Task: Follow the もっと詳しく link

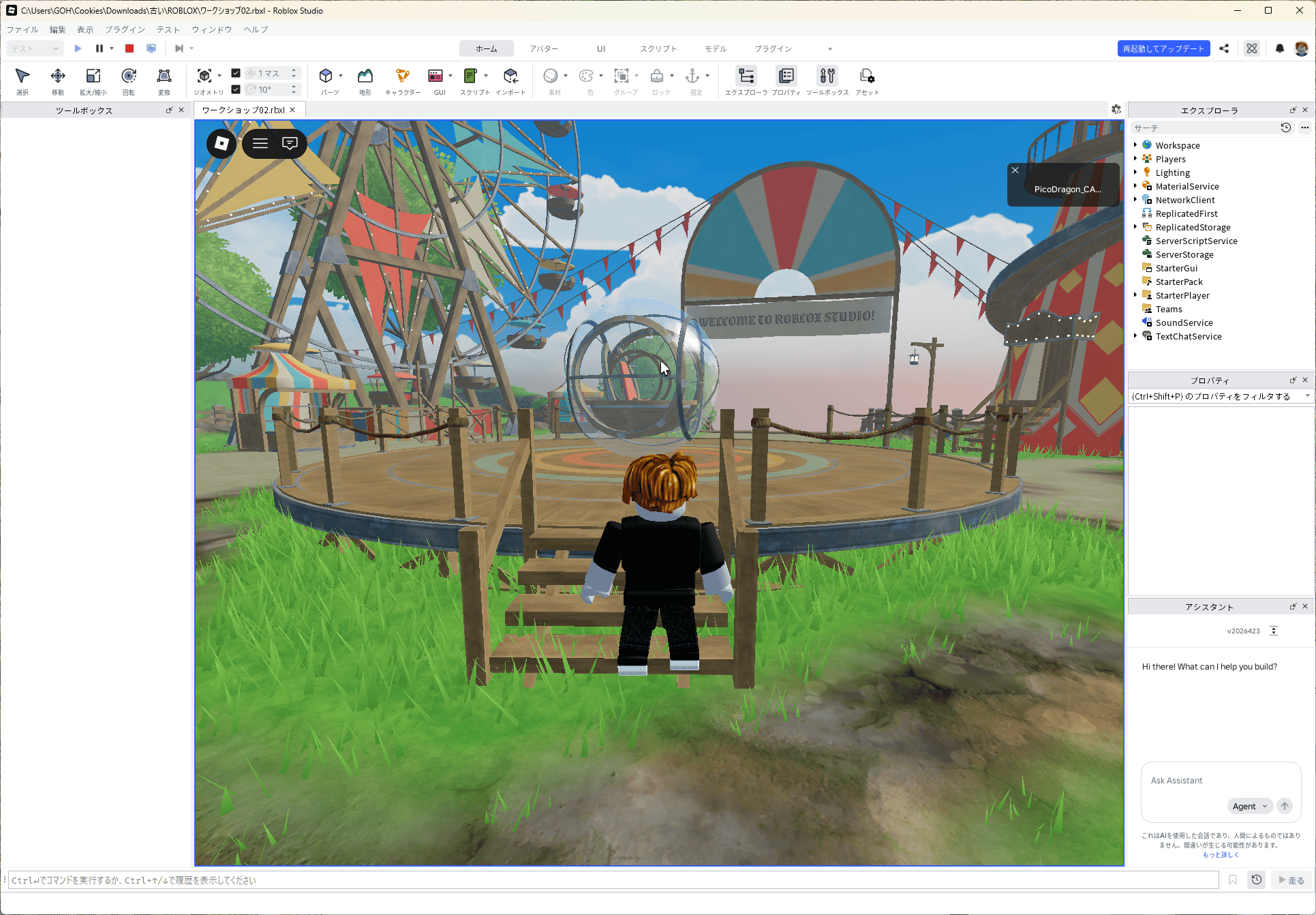Action: [1221, 854]
